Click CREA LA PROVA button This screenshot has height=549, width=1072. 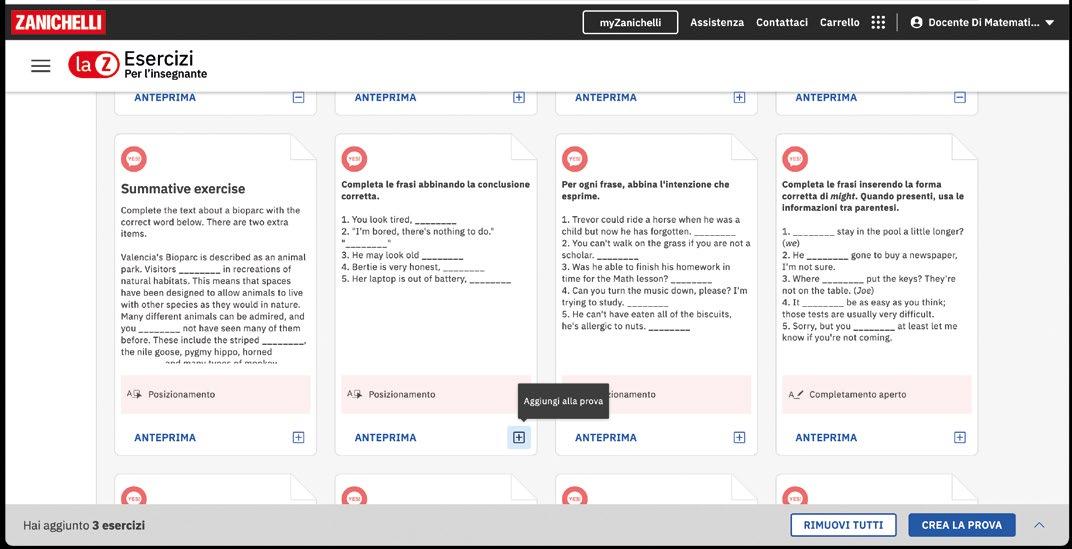[961, 525]
